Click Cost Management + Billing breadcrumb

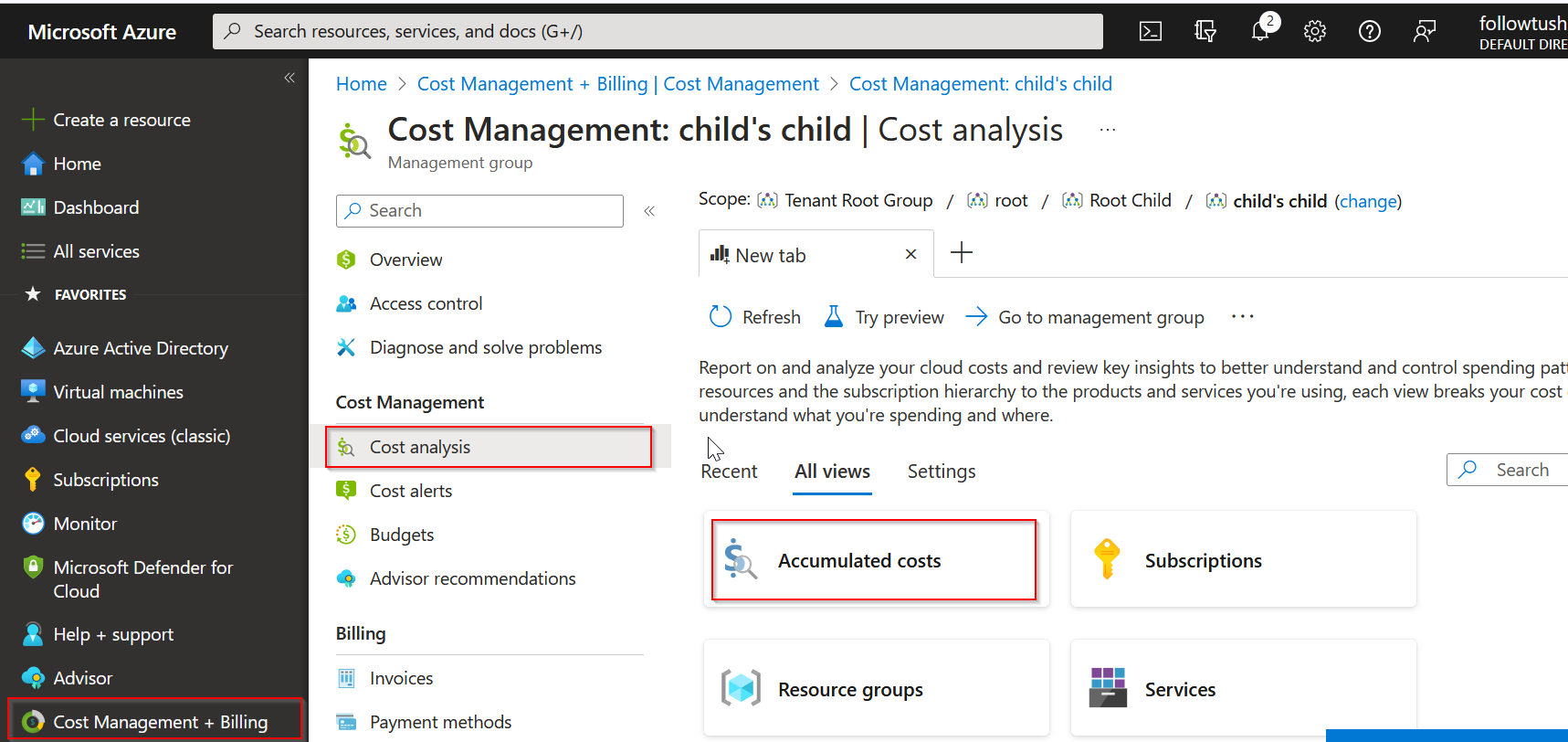point(618,84)
